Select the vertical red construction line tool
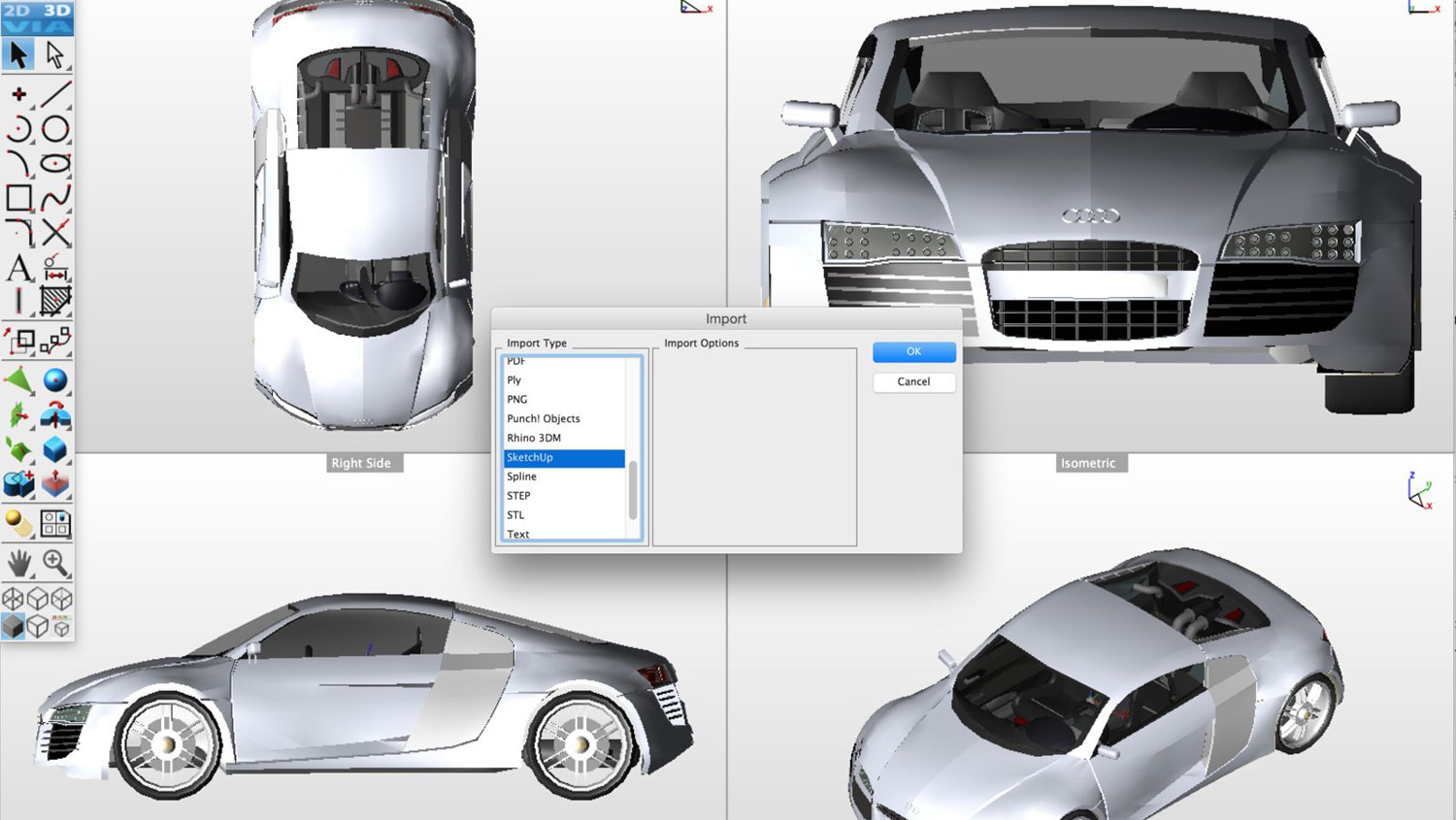The image size is (1456, 820). 18,301
